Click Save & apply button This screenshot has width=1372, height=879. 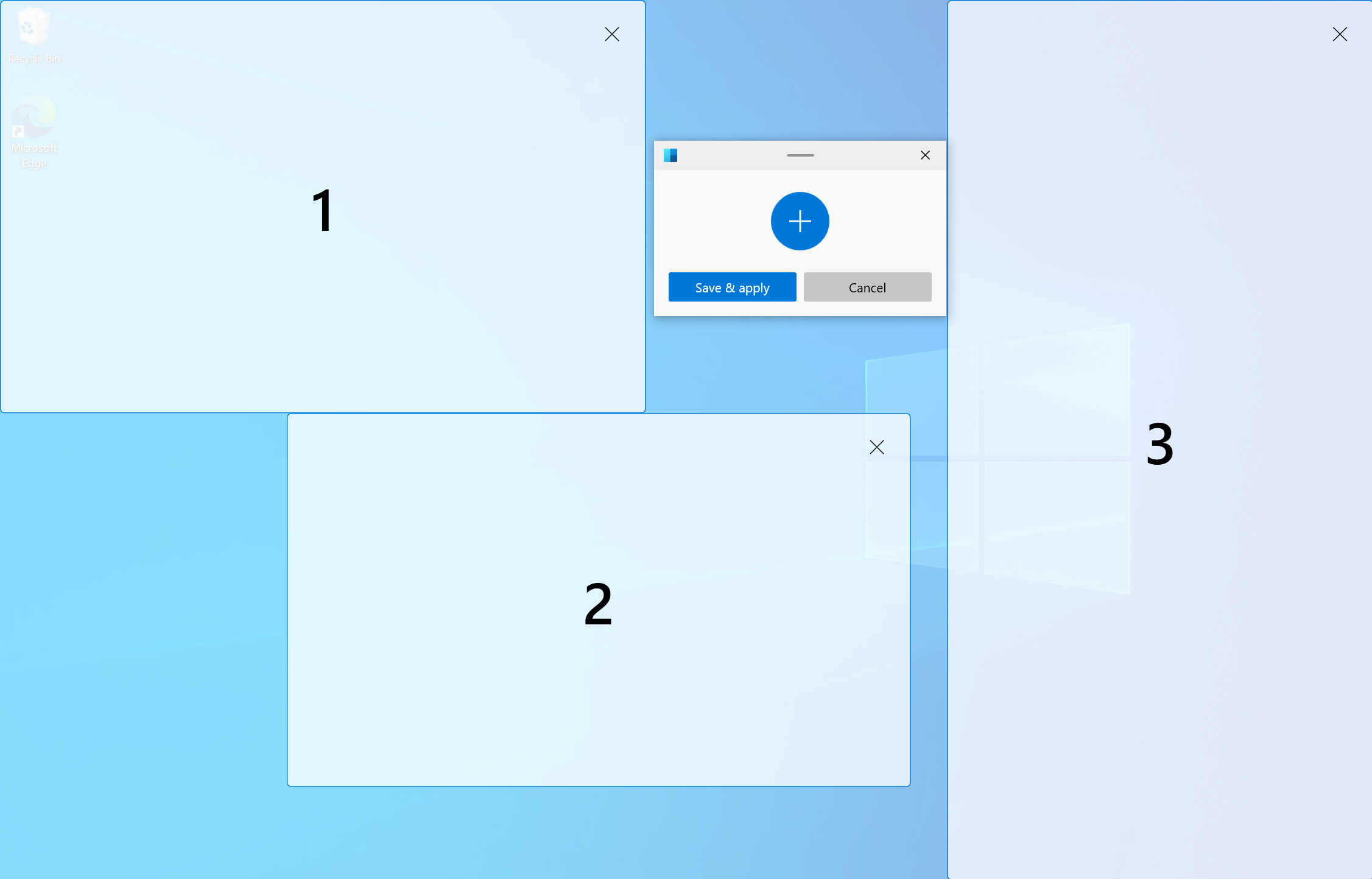pos(732,287)
